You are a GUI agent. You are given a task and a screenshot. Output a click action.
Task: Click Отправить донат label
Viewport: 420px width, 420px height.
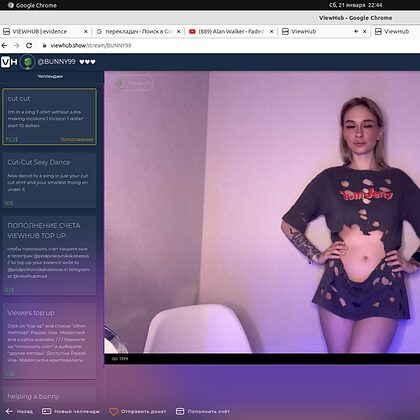click(x=144, y=412)
